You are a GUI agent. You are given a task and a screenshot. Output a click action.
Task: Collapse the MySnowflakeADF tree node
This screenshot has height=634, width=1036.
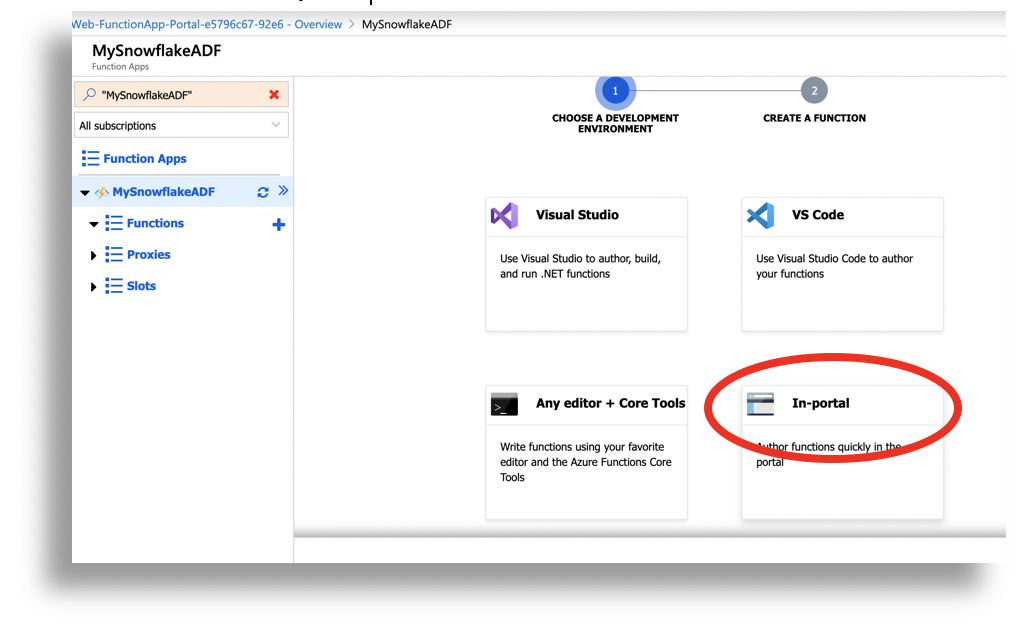click(85, 193)
